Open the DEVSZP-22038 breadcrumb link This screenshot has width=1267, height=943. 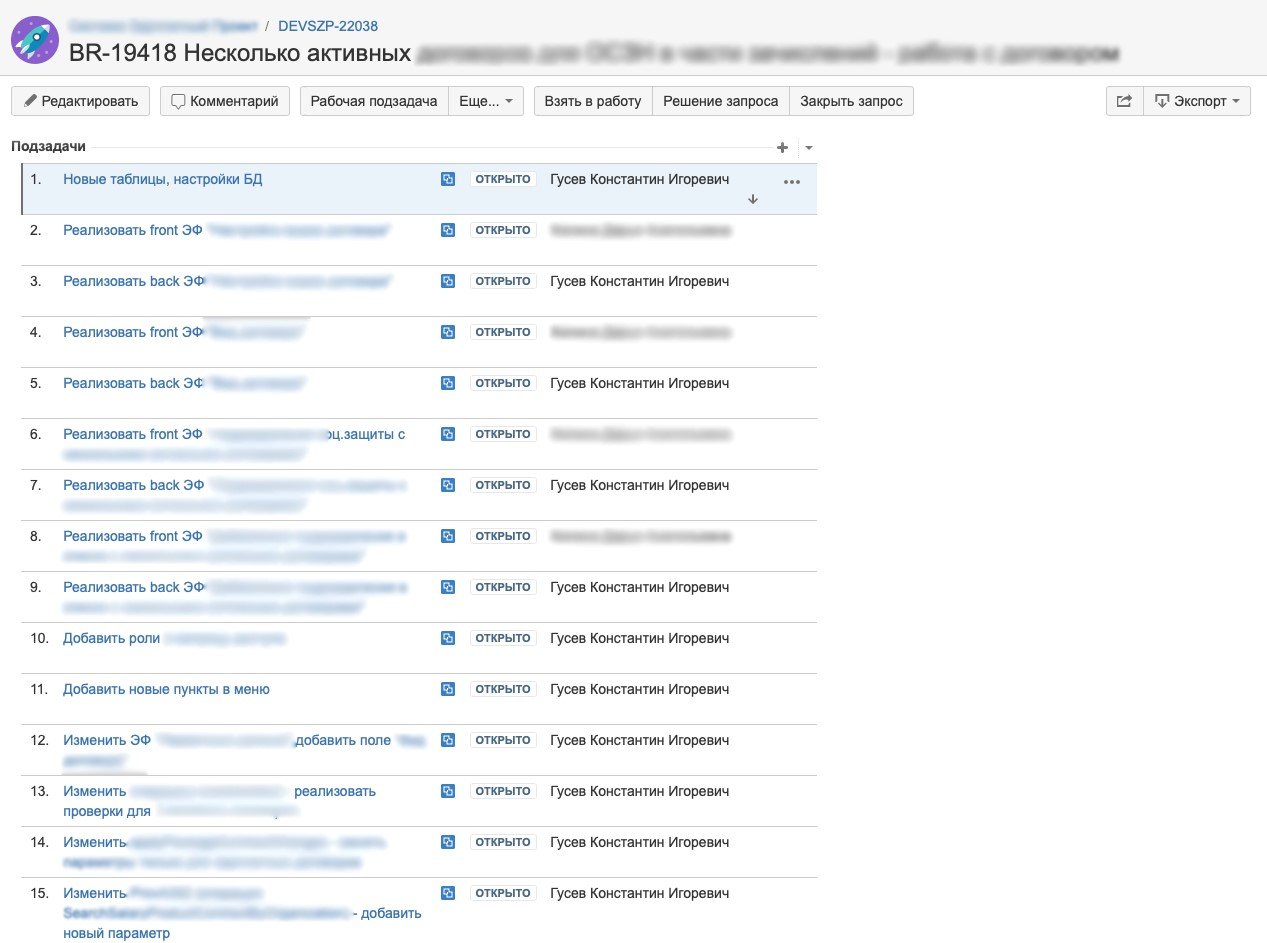[328, 26]
